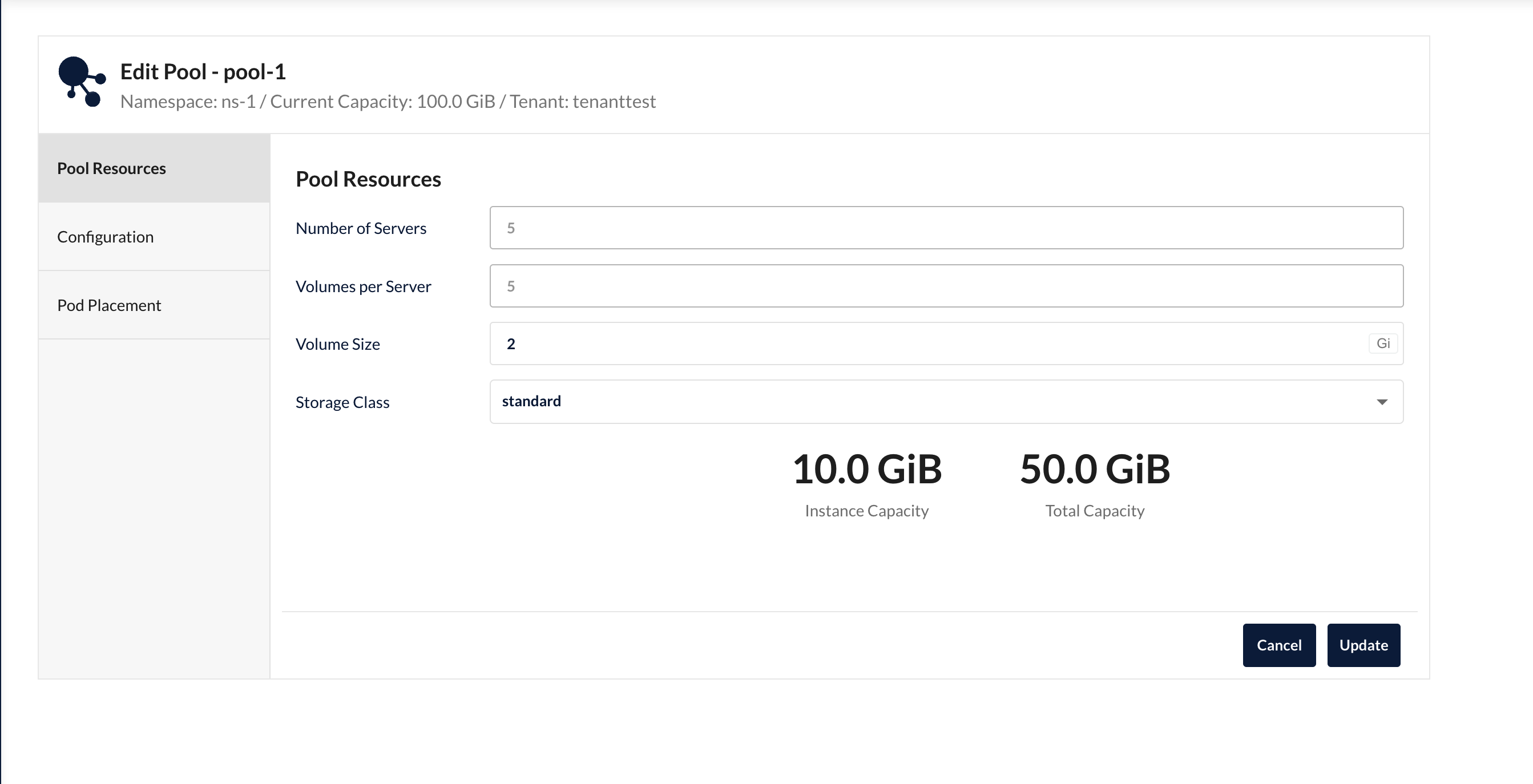Screen dimensions: 1533x784
Task: Switch to the Configuration tab
Action: tap(106, 237)
